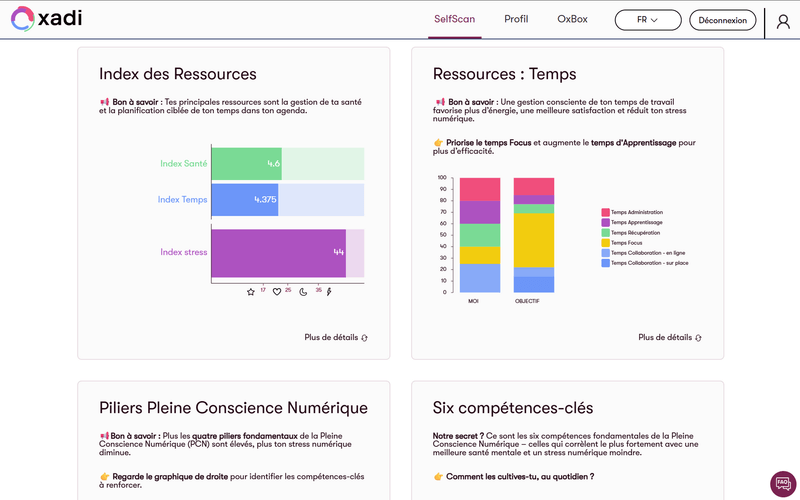Click the star icon under stress scale

click(x=251, y=292)
